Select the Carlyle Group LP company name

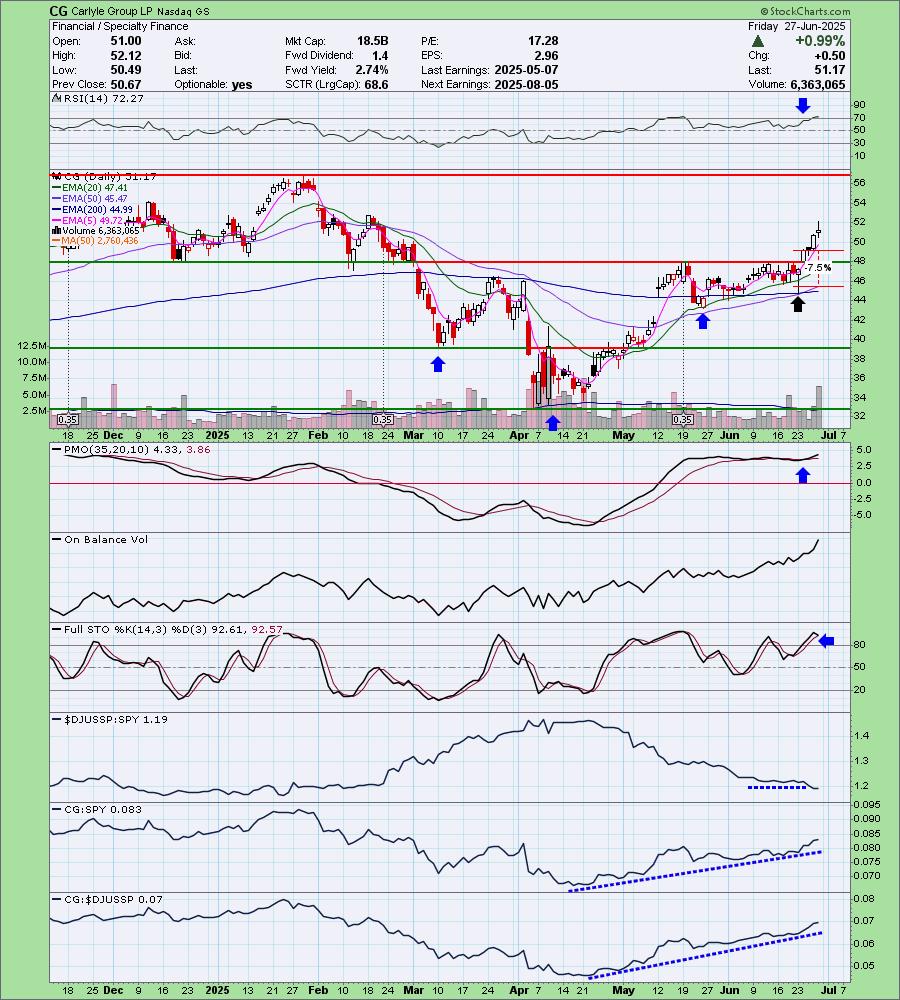tap(111, 11)
